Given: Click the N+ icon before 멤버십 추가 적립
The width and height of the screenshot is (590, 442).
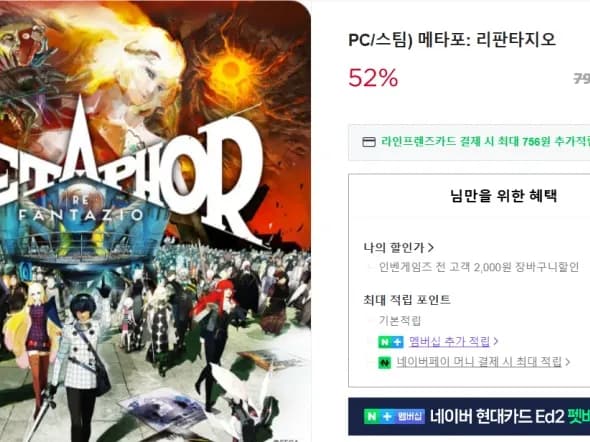Looking at the screenshot, I should (391, 342).
